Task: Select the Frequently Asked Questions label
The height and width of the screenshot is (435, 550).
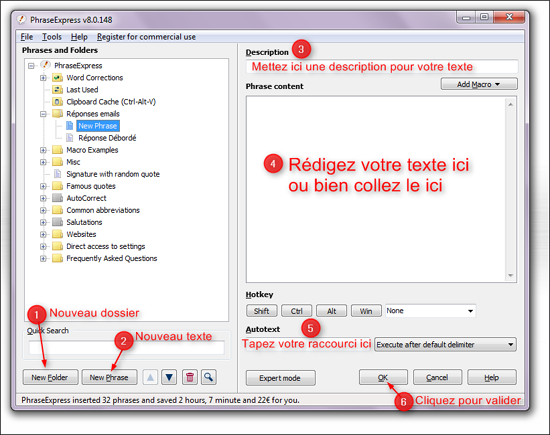Action: [112, 259]
